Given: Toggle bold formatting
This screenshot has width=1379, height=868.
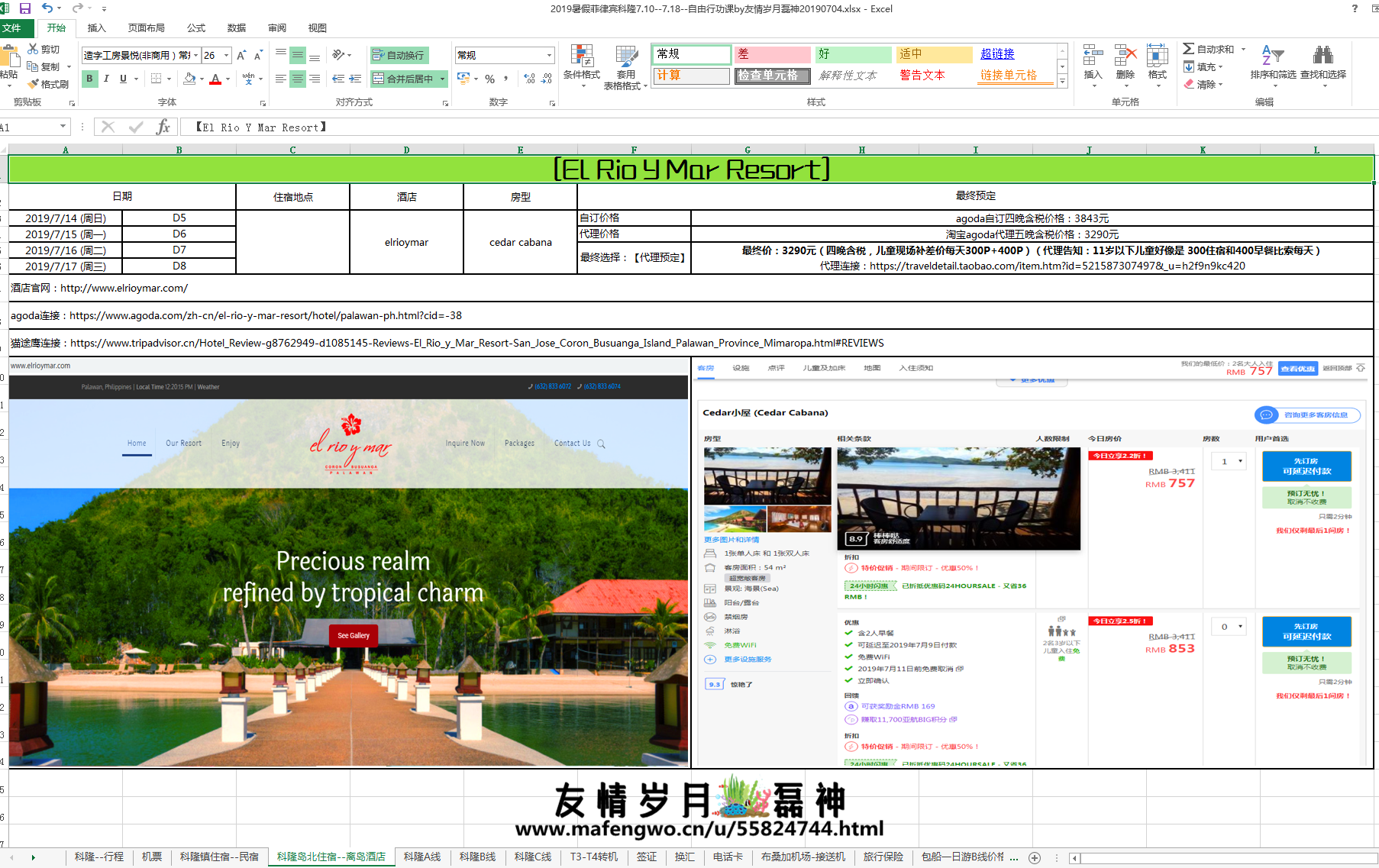Looking at the screenshot, I should pos(89,79).
